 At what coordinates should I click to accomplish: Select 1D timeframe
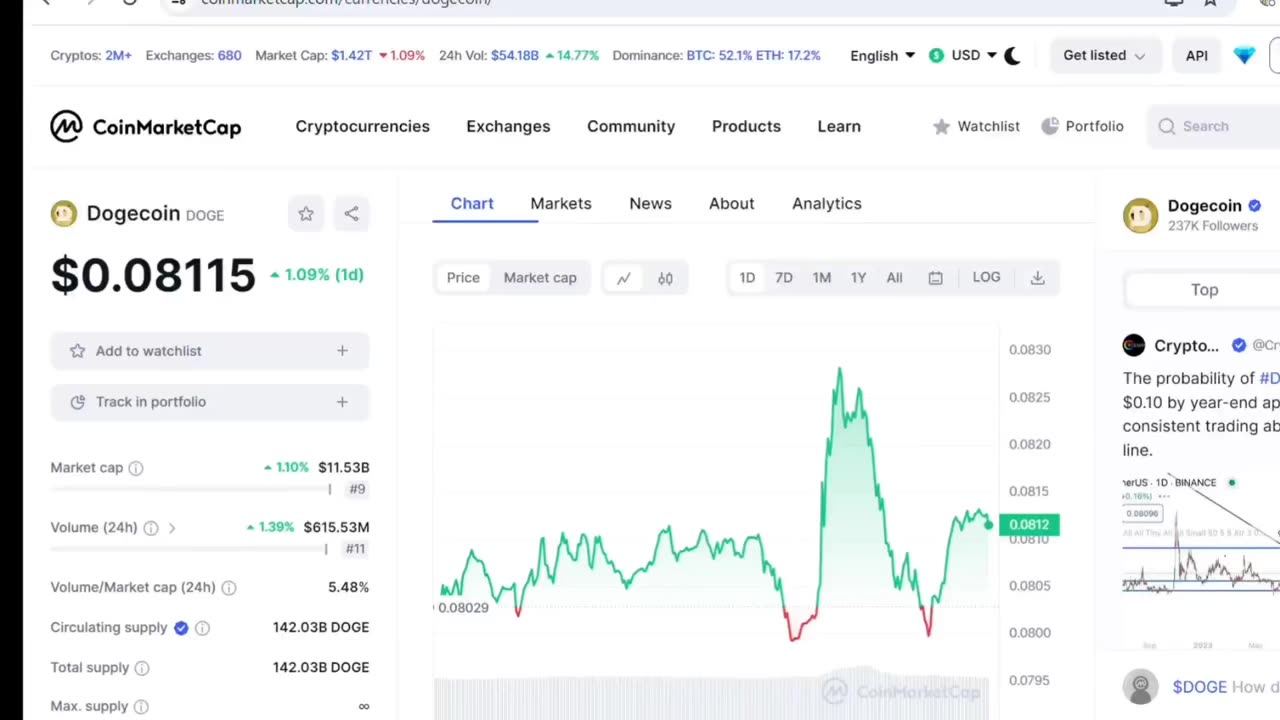pos(747,278)
